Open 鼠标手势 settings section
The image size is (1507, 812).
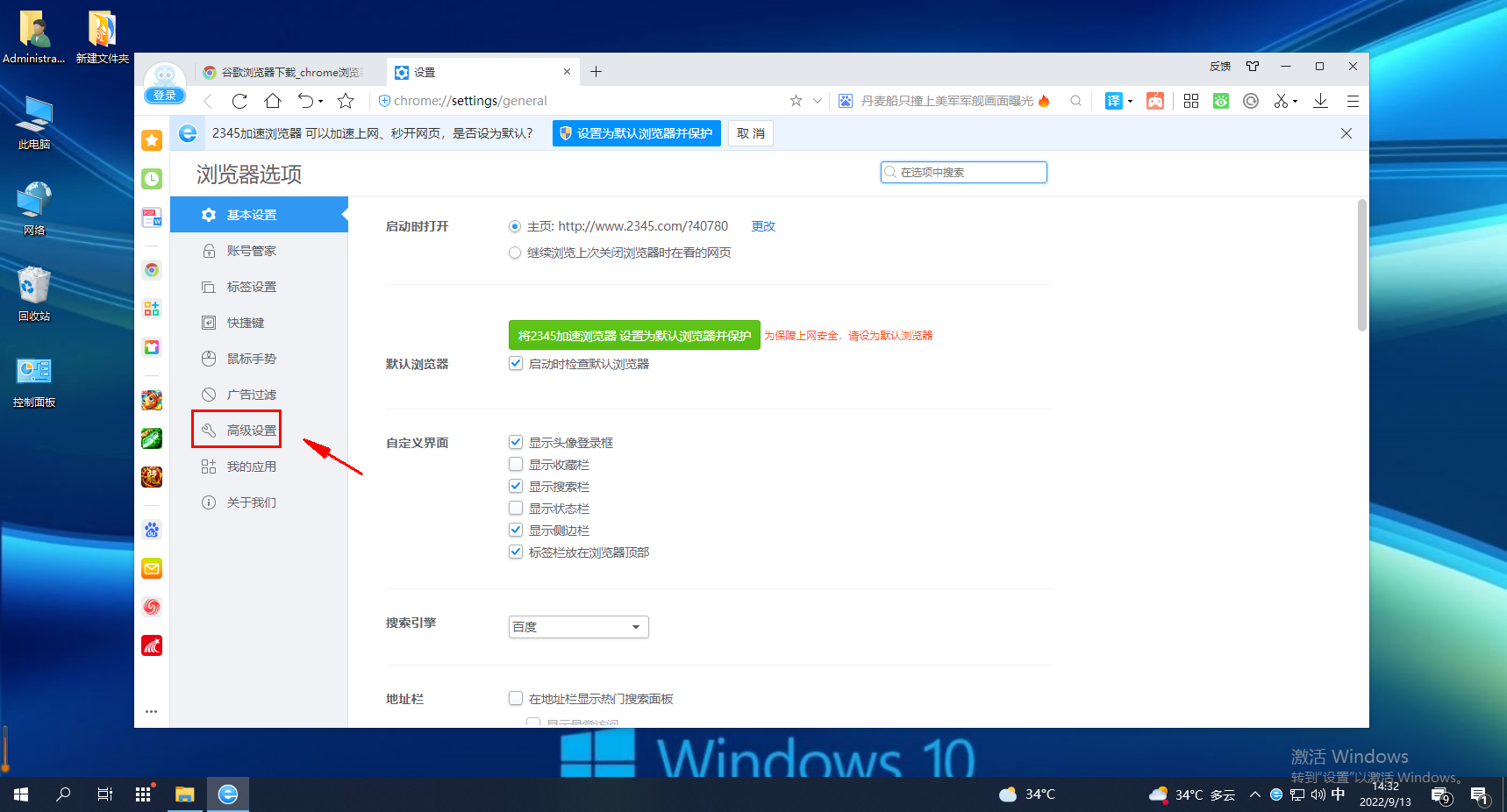259,359
